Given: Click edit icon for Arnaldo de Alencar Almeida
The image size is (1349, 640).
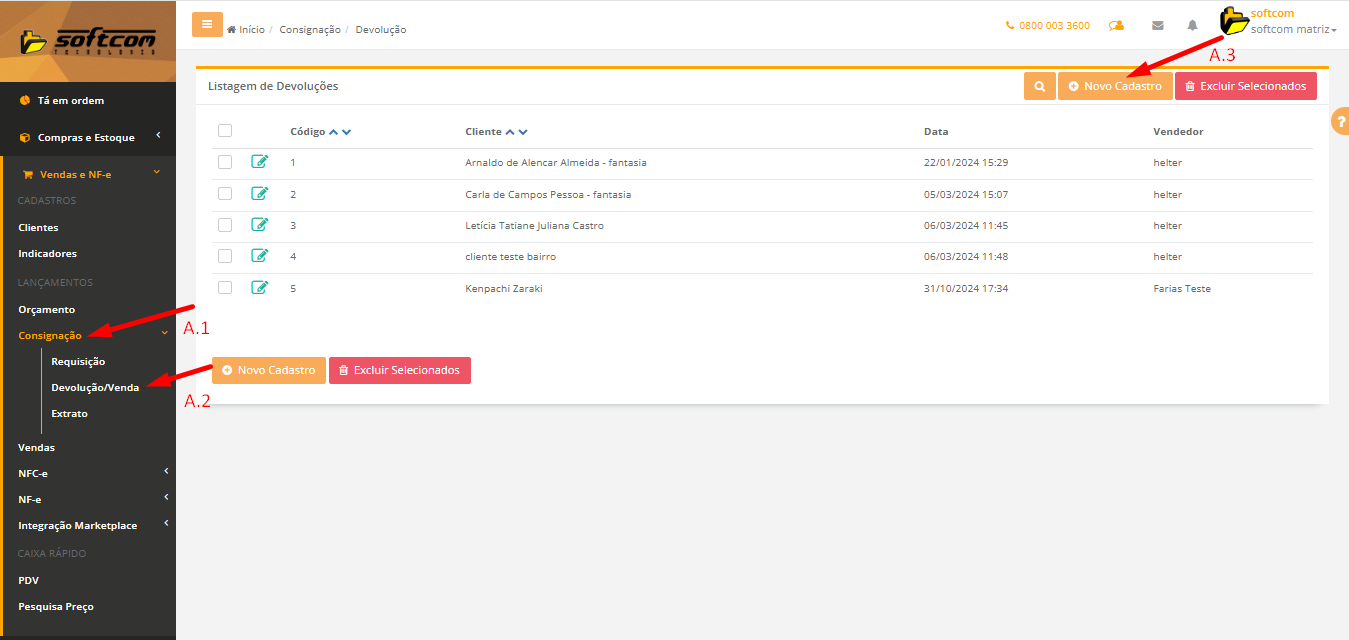Looking at the screenshot, I should (x=260, y=162).
